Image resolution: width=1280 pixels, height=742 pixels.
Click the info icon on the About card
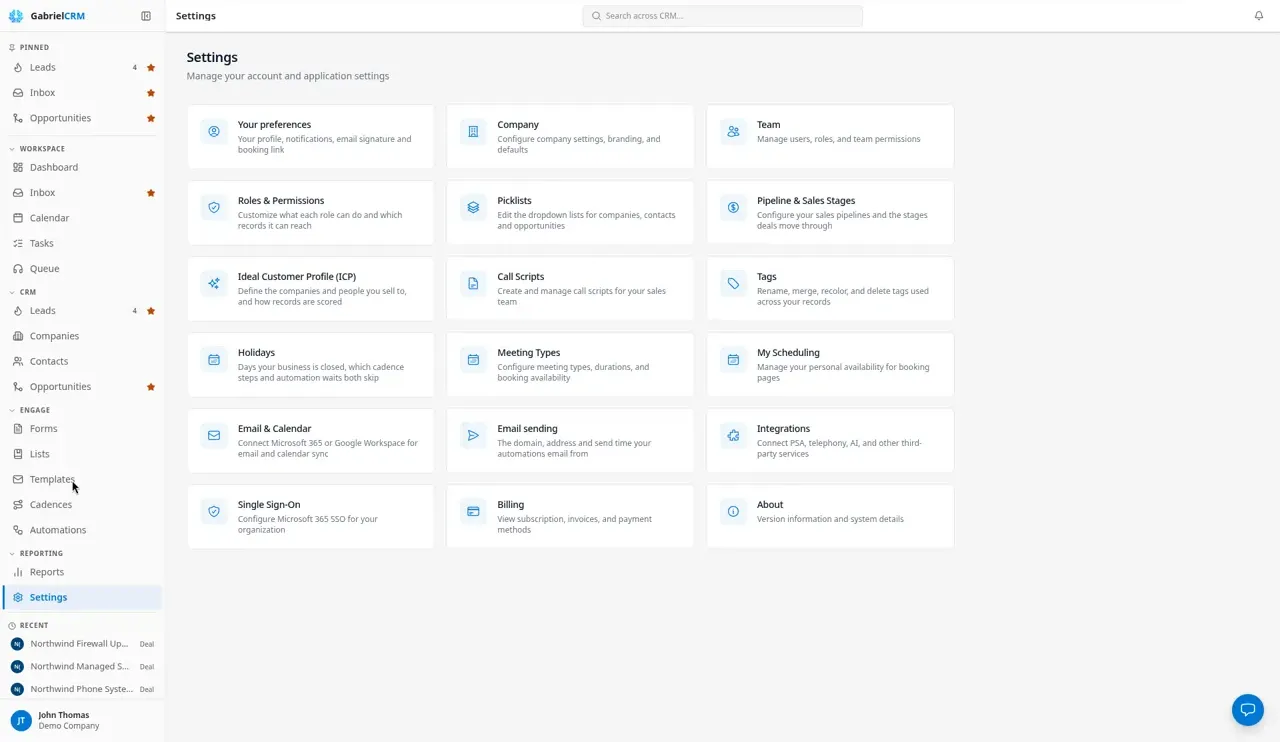tap(733, 511)
